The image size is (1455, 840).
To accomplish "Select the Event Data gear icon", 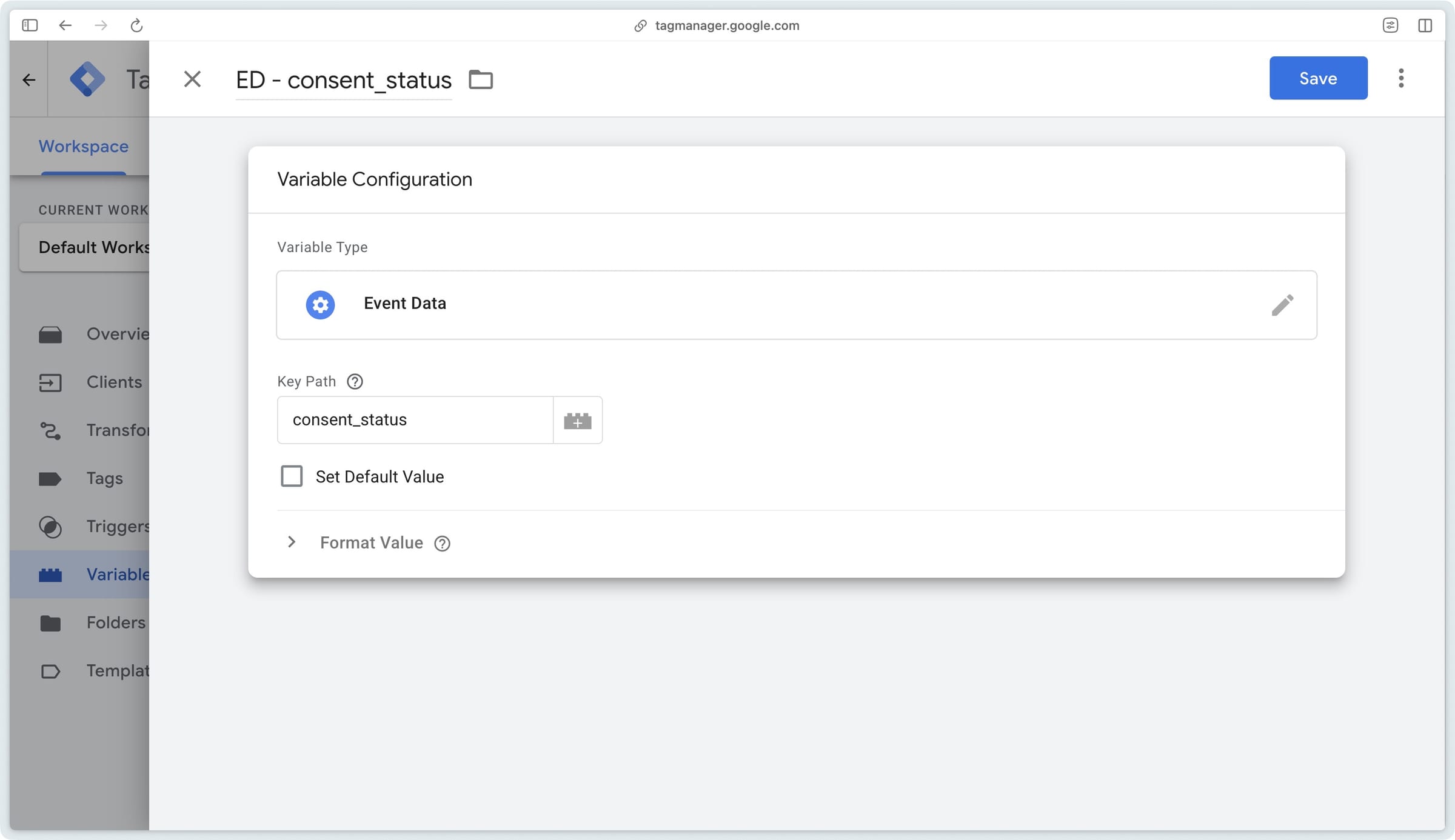I will [320, 304].
